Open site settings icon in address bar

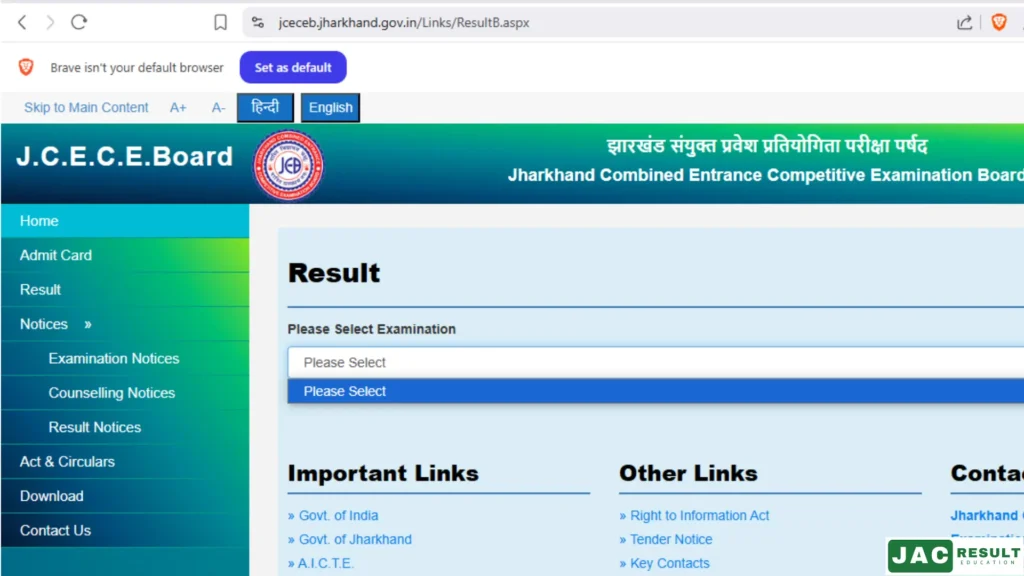(258, 23)
